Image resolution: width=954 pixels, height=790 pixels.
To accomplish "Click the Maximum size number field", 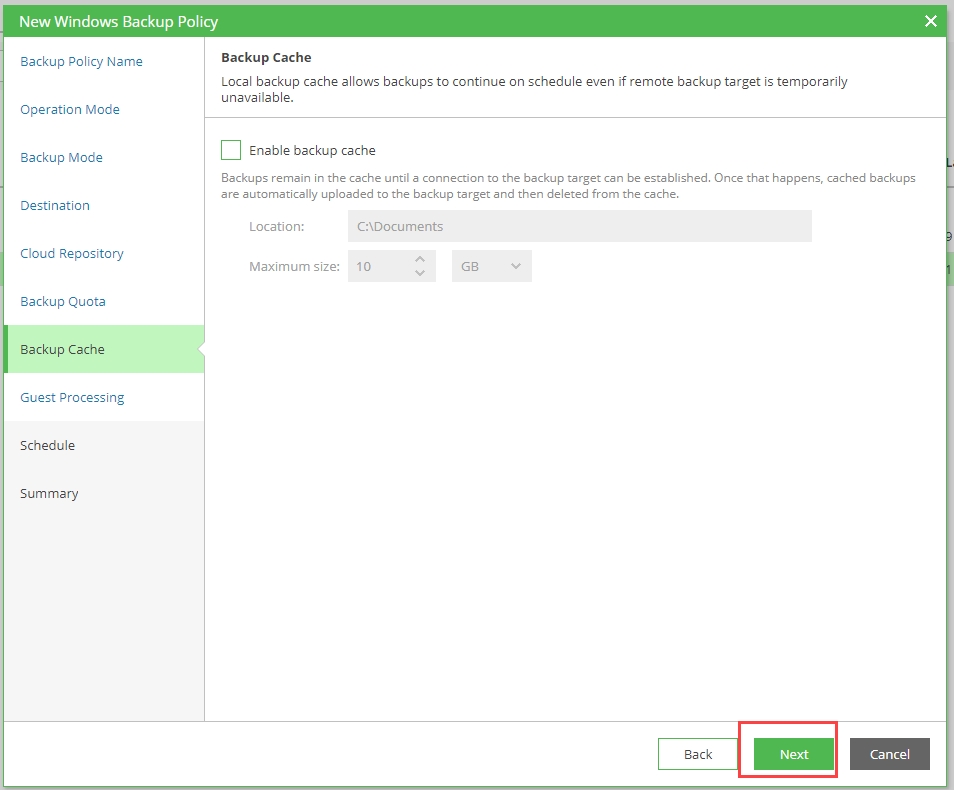I will [378, 266].
